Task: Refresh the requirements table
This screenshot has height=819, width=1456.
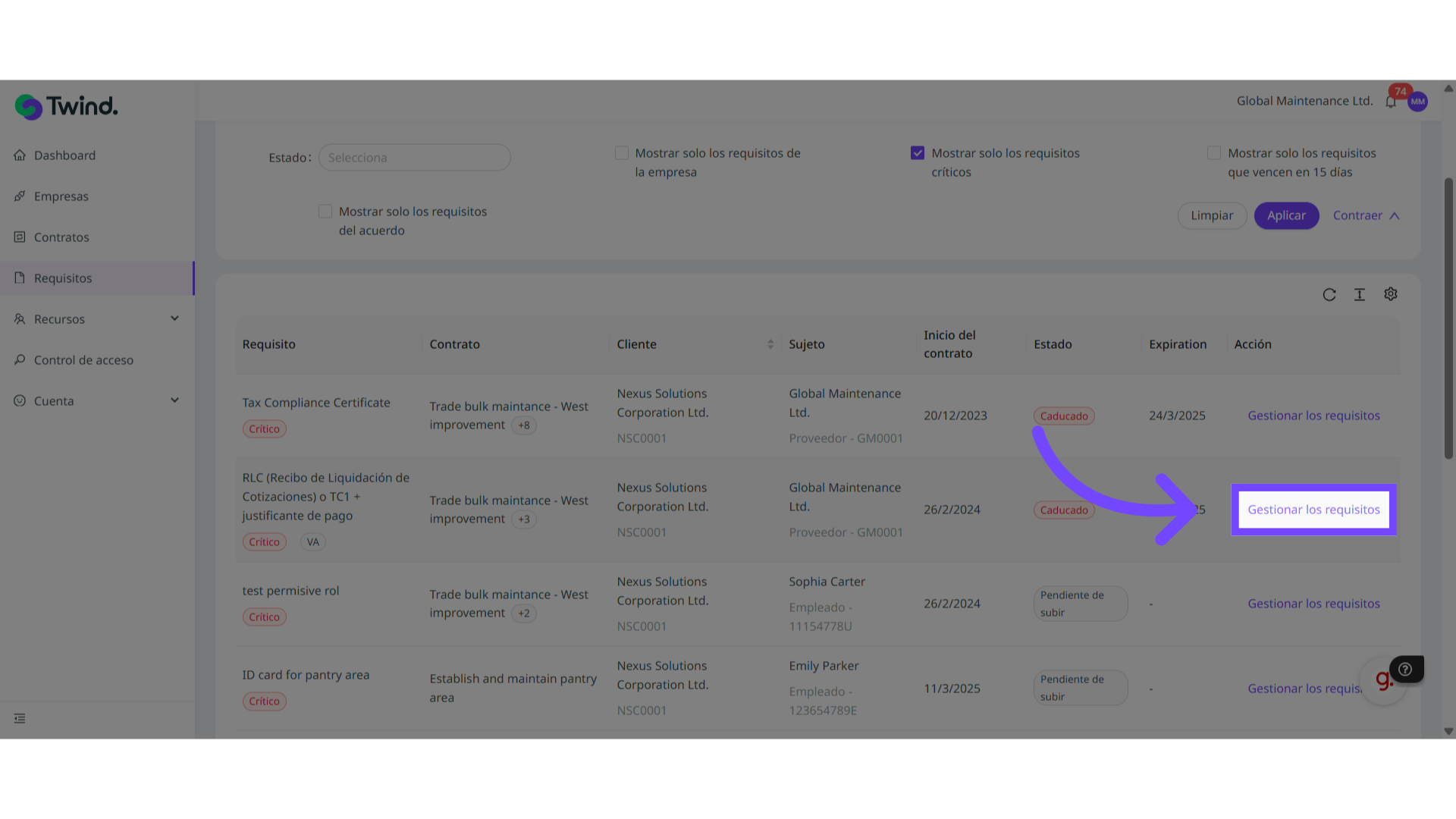Action: (1329, 295)
